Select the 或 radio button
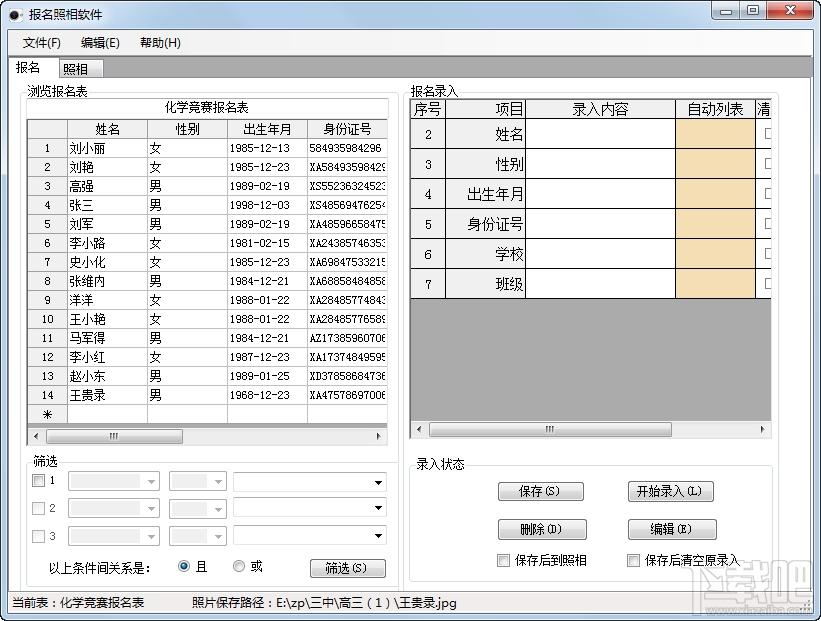This screenshot has width=821, height=621. coord(239,566)
